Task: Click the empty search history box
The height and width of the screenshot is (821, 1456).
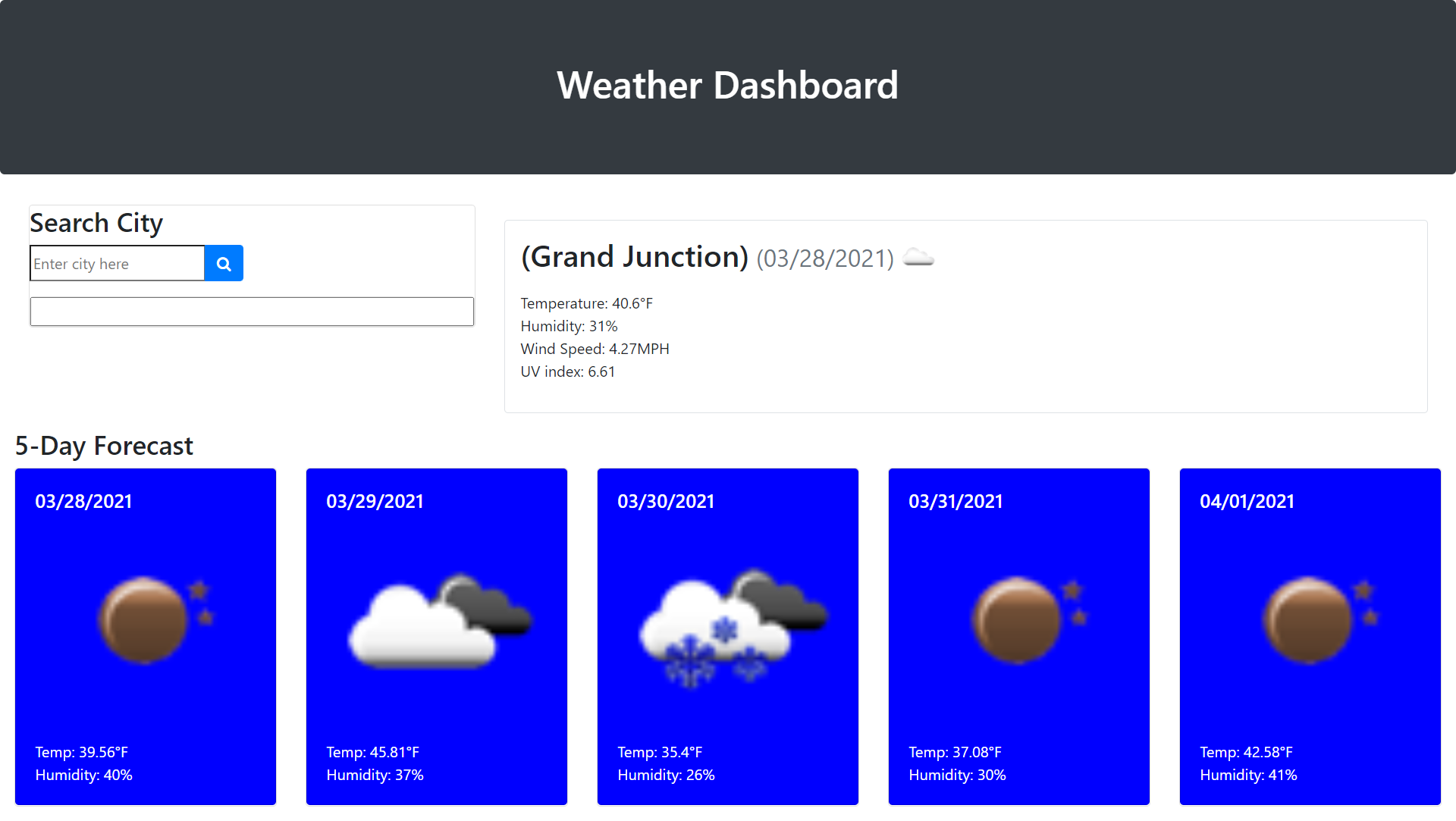Action: click(252, 312)
